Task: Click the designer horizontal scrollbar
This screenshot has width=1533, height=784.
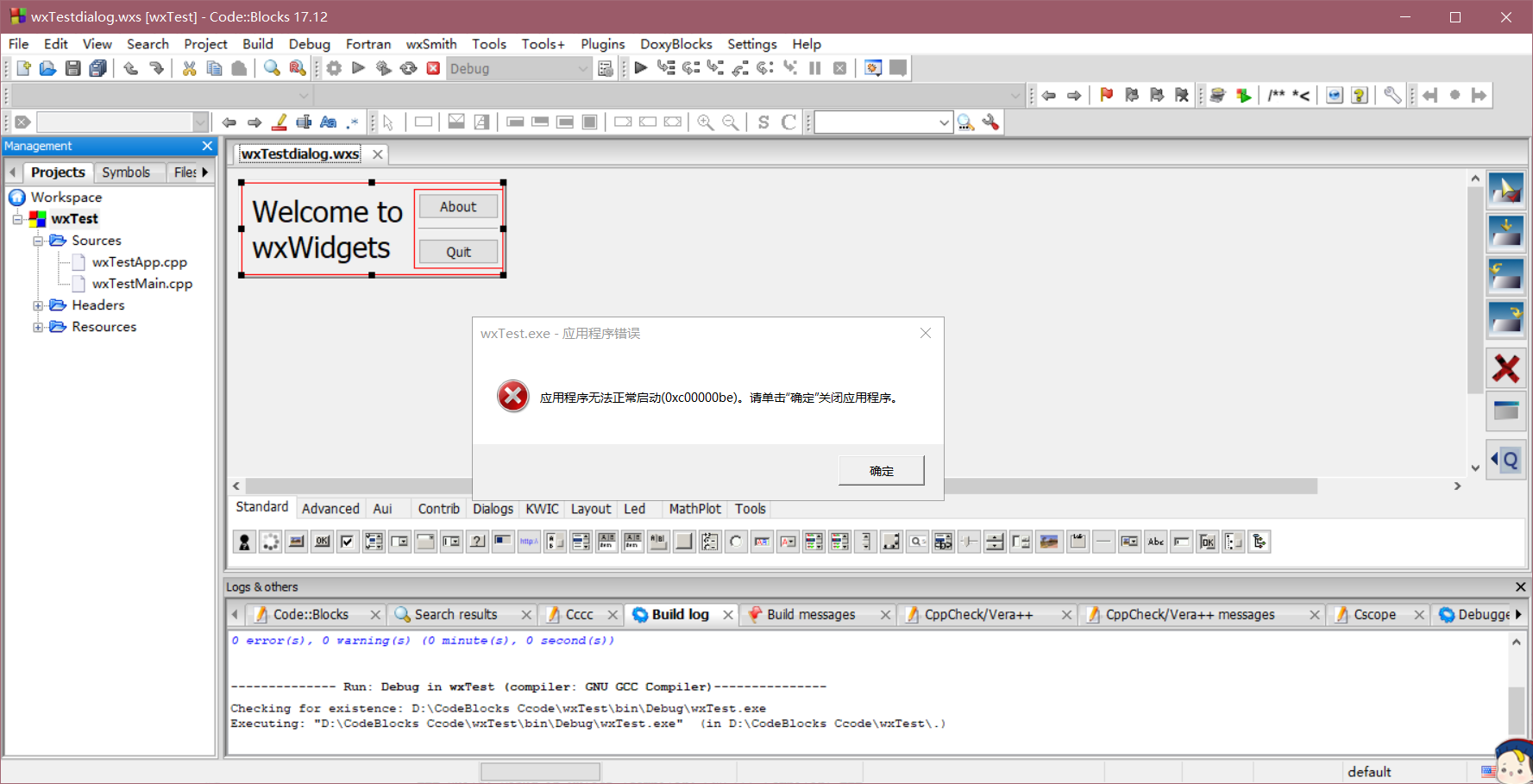Action: [x=781, y=486]
